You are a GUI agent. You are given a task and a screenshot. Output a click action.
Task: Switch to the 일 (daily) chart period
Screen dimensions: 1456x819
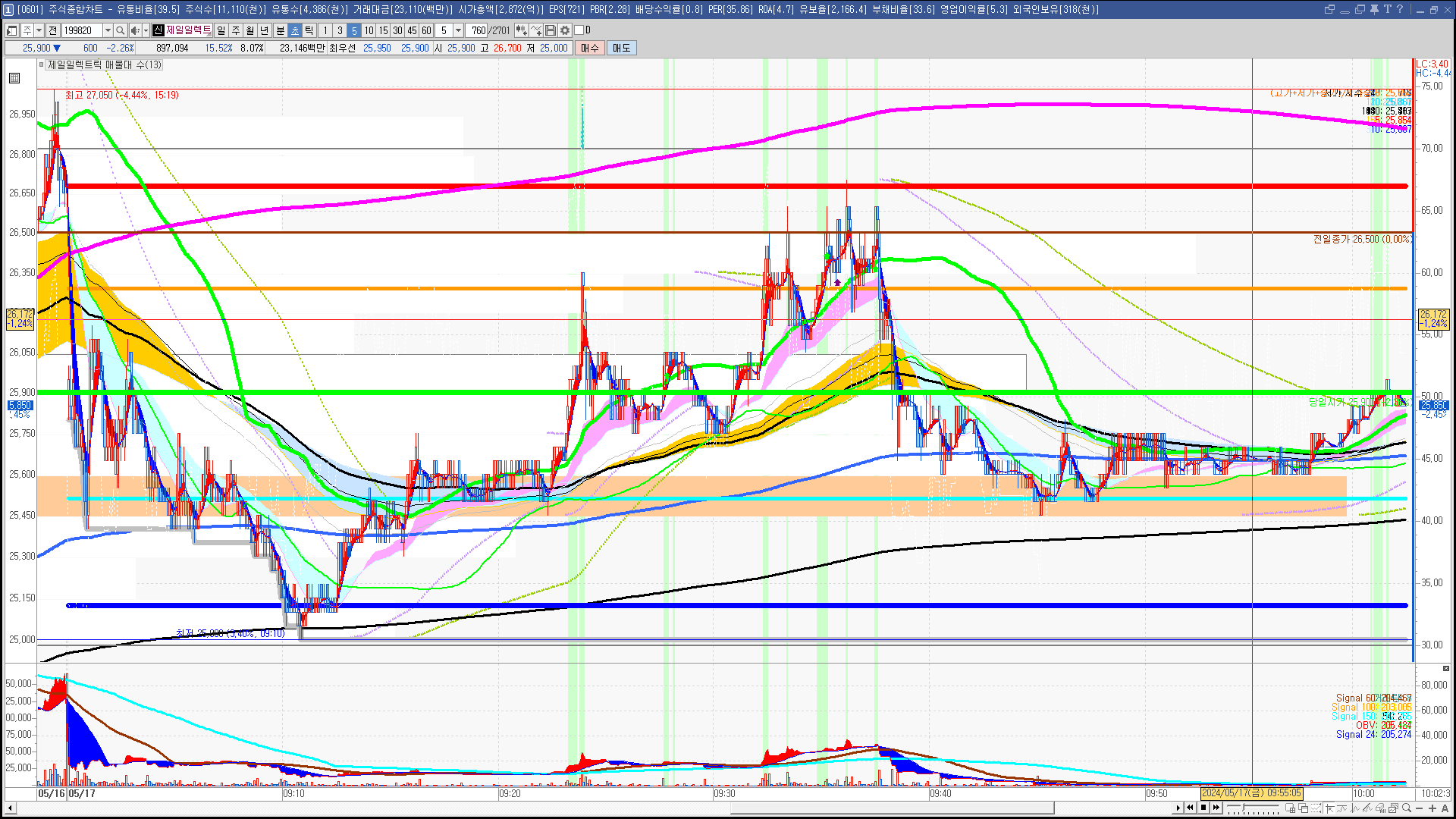tap(221, 30)
